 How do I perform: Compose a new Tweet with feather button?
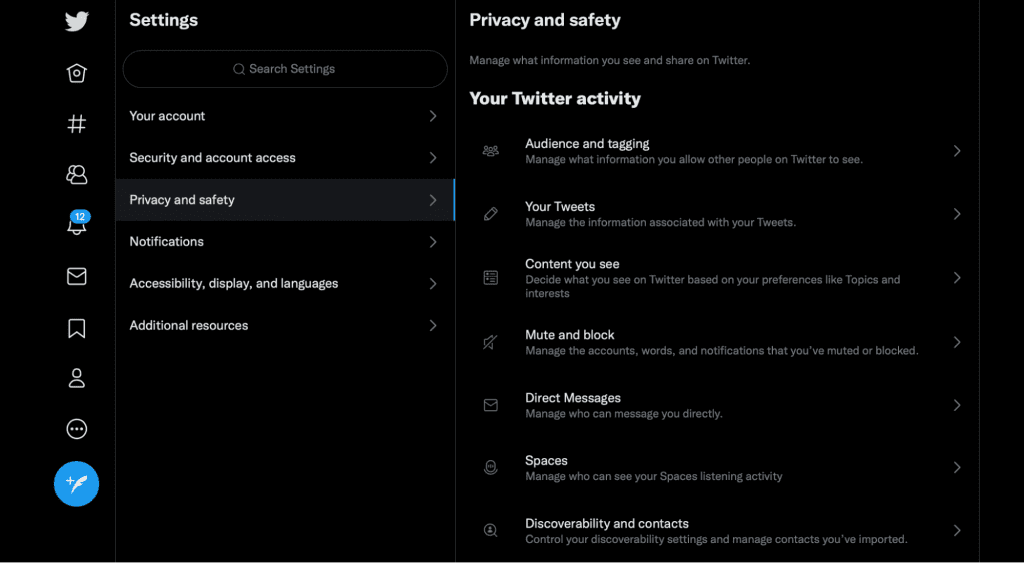coord(76,484)
